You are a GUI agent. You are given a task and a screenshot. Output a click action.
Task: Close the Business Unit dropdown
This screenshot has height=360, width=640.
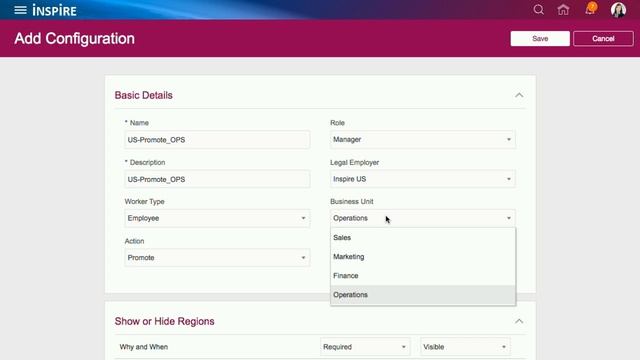click(422, 218)
